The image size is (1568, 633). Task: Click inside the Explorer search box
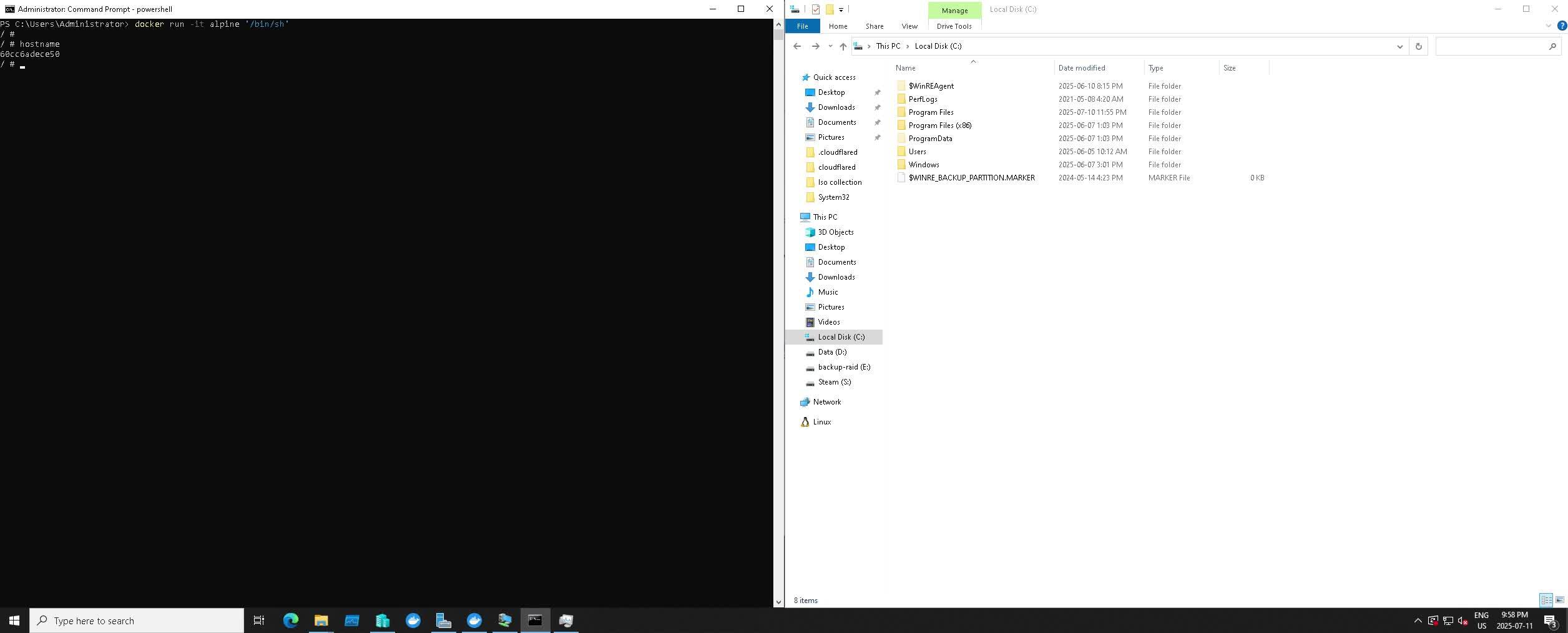tap(1492, 46)
